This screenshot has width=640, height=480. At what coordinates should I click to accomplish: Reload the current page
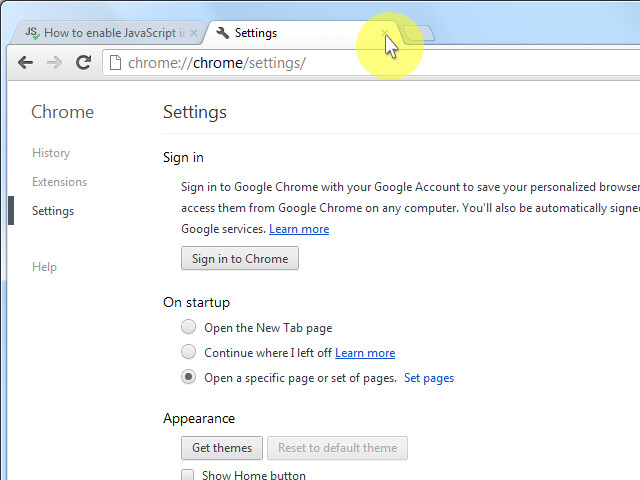click(x=84, y=63)
